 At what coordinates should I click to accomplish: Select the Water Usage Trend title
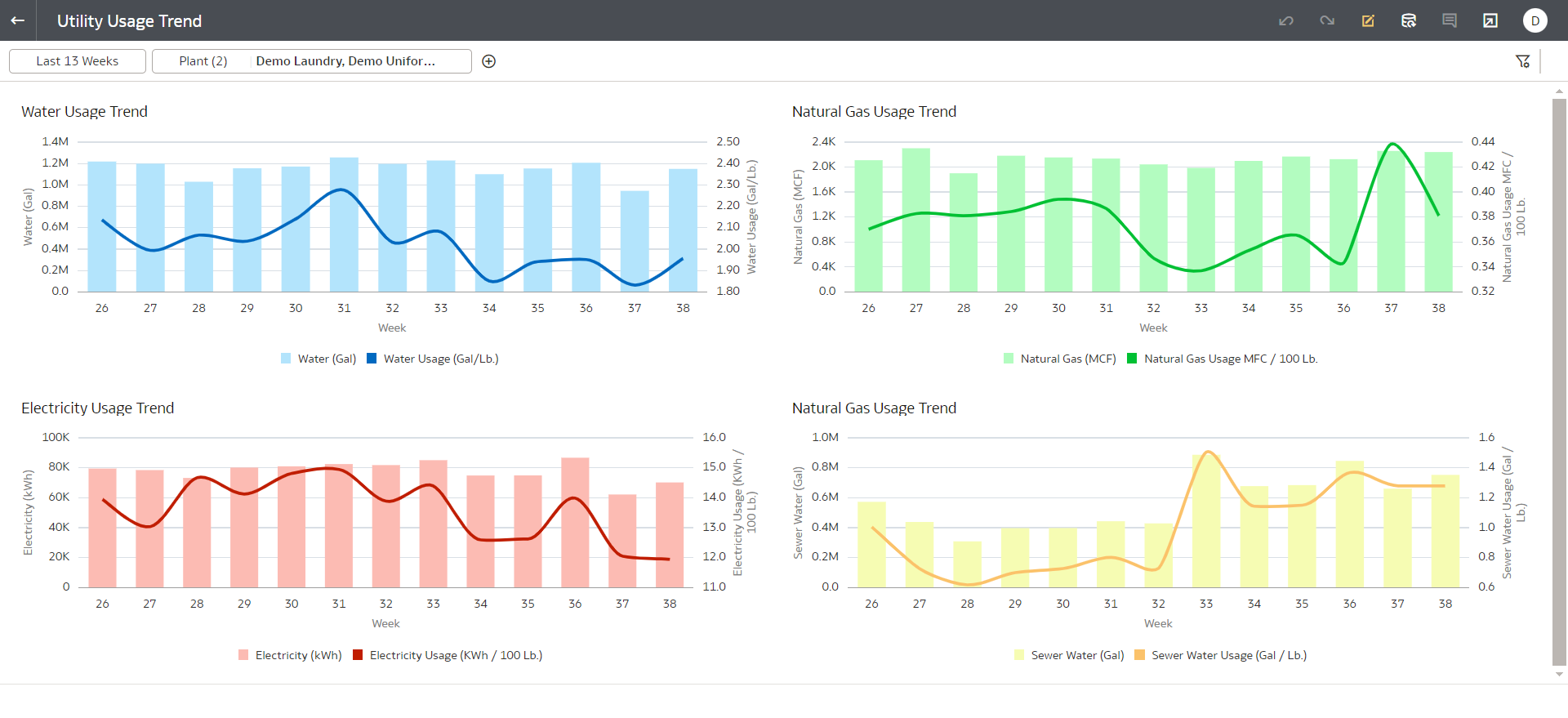click(84, 112)
